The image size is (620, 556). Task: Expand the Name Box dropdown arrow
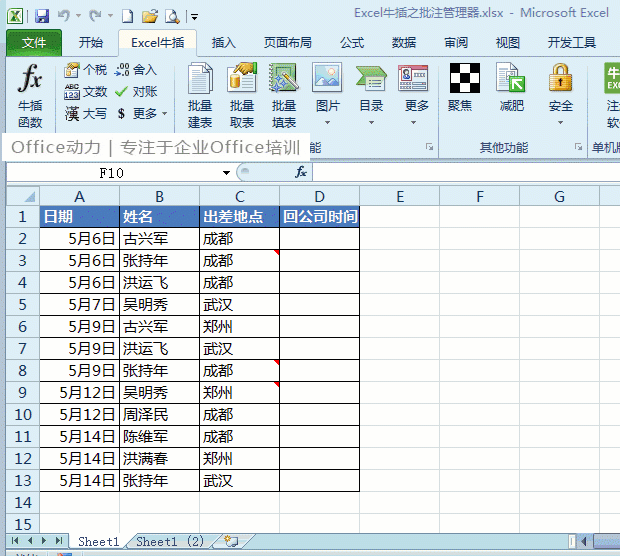point(226,173)
